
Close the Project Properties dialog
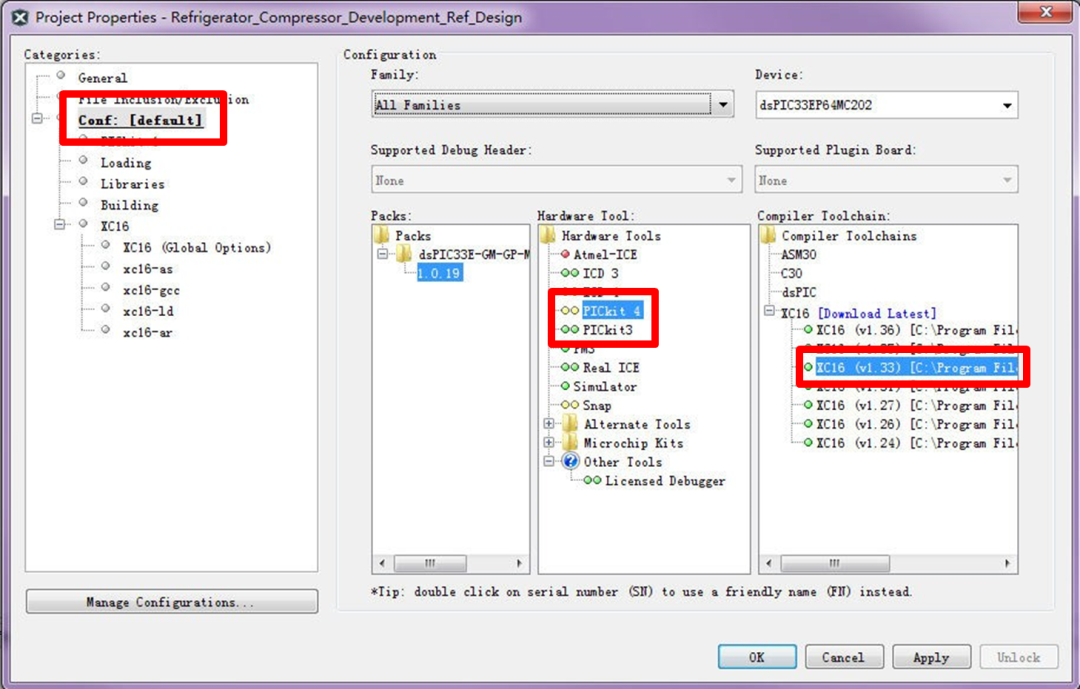point(1046,12)
